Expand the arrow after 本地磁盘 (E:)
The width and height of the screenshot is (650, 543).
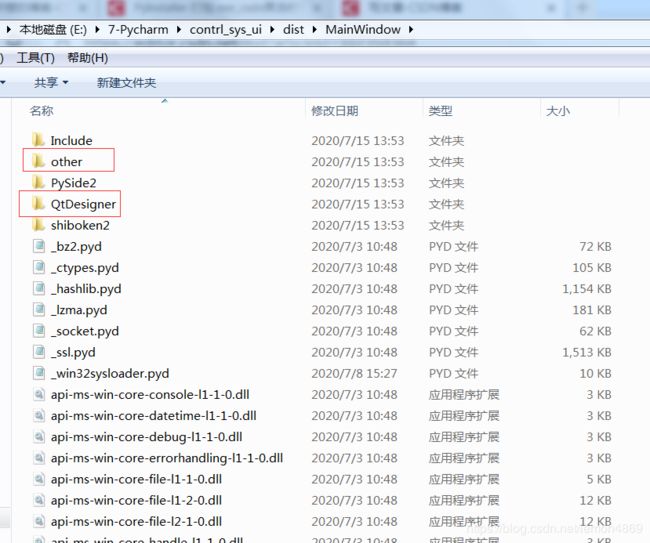pos(97,29)
